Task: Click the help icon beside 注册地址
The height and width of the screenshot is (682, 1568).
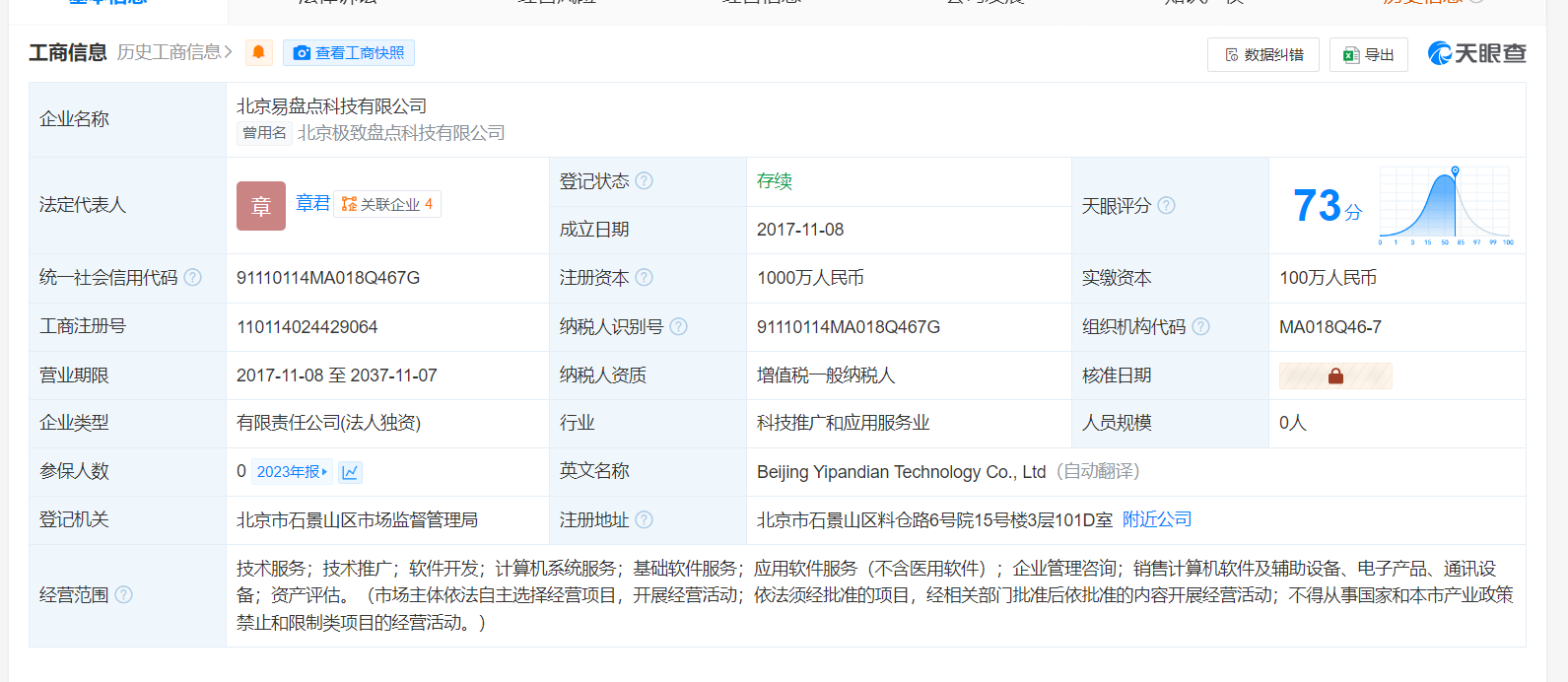Action: (645, 519)
